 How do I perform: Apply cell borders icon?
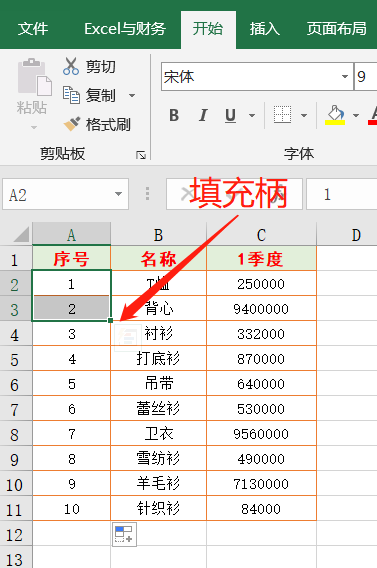pyautogui.click(x=282, y=115)
